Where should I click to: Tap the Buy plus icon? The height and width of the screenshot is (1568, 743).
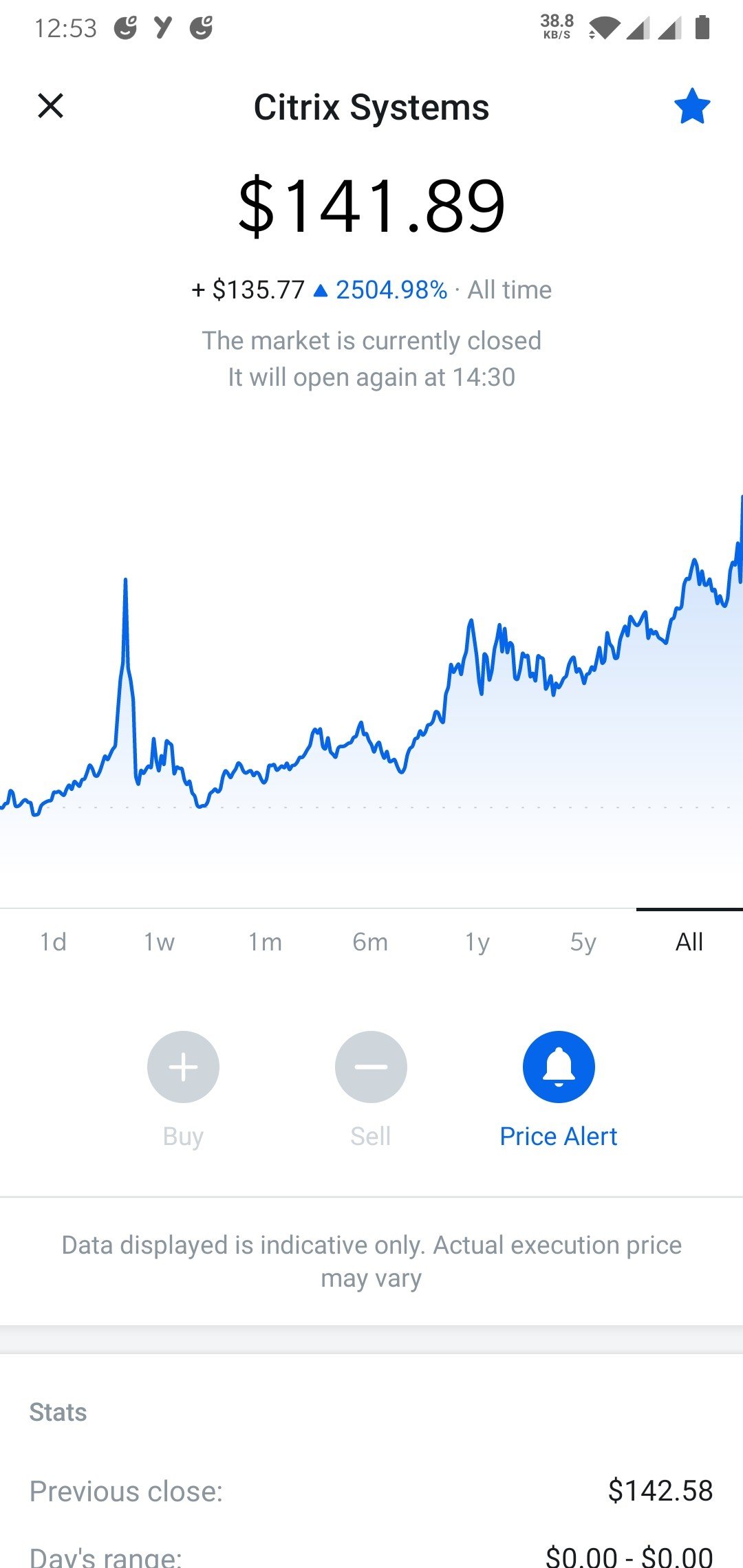183,1067
